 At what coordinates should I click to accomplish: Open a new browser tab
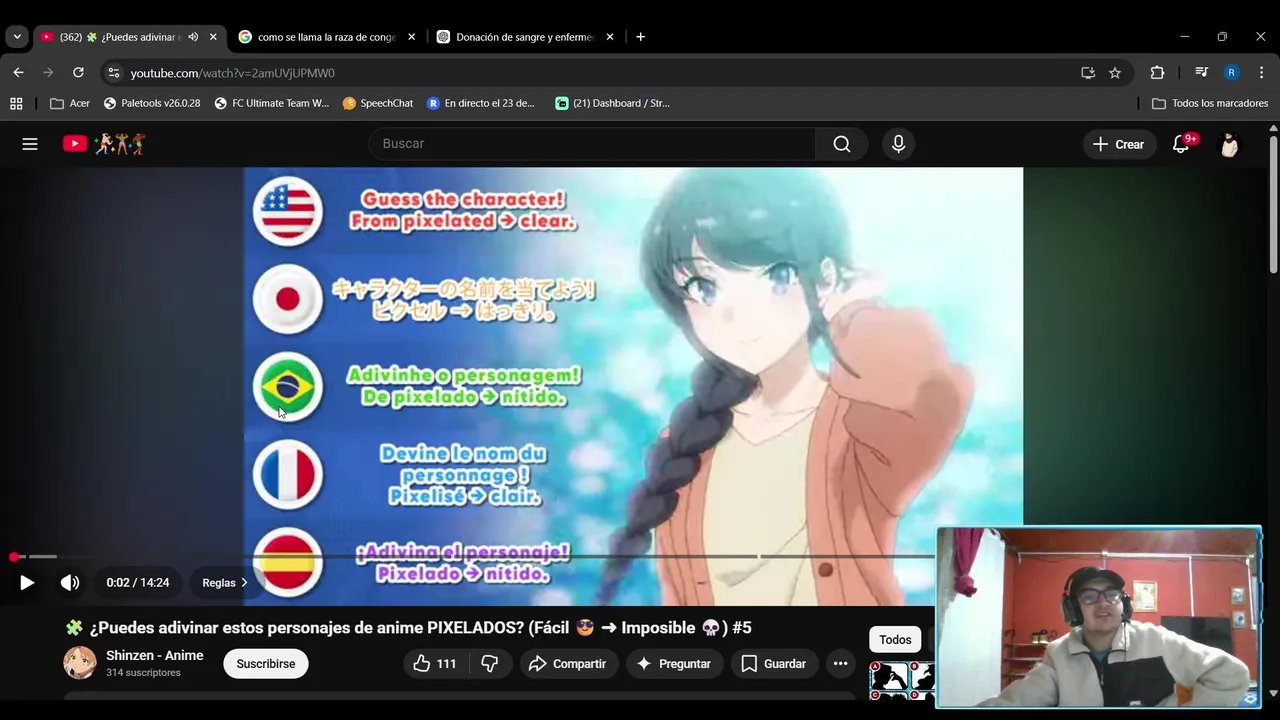[x=640, y=37]
